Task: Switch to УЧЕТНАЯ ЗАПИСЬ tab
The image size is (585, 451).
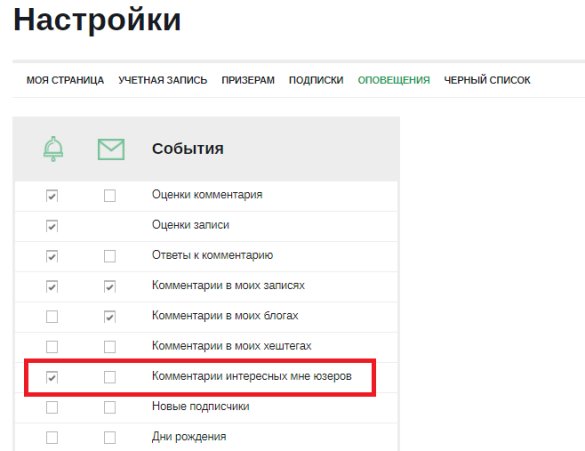Action: (x=163, y=80)
